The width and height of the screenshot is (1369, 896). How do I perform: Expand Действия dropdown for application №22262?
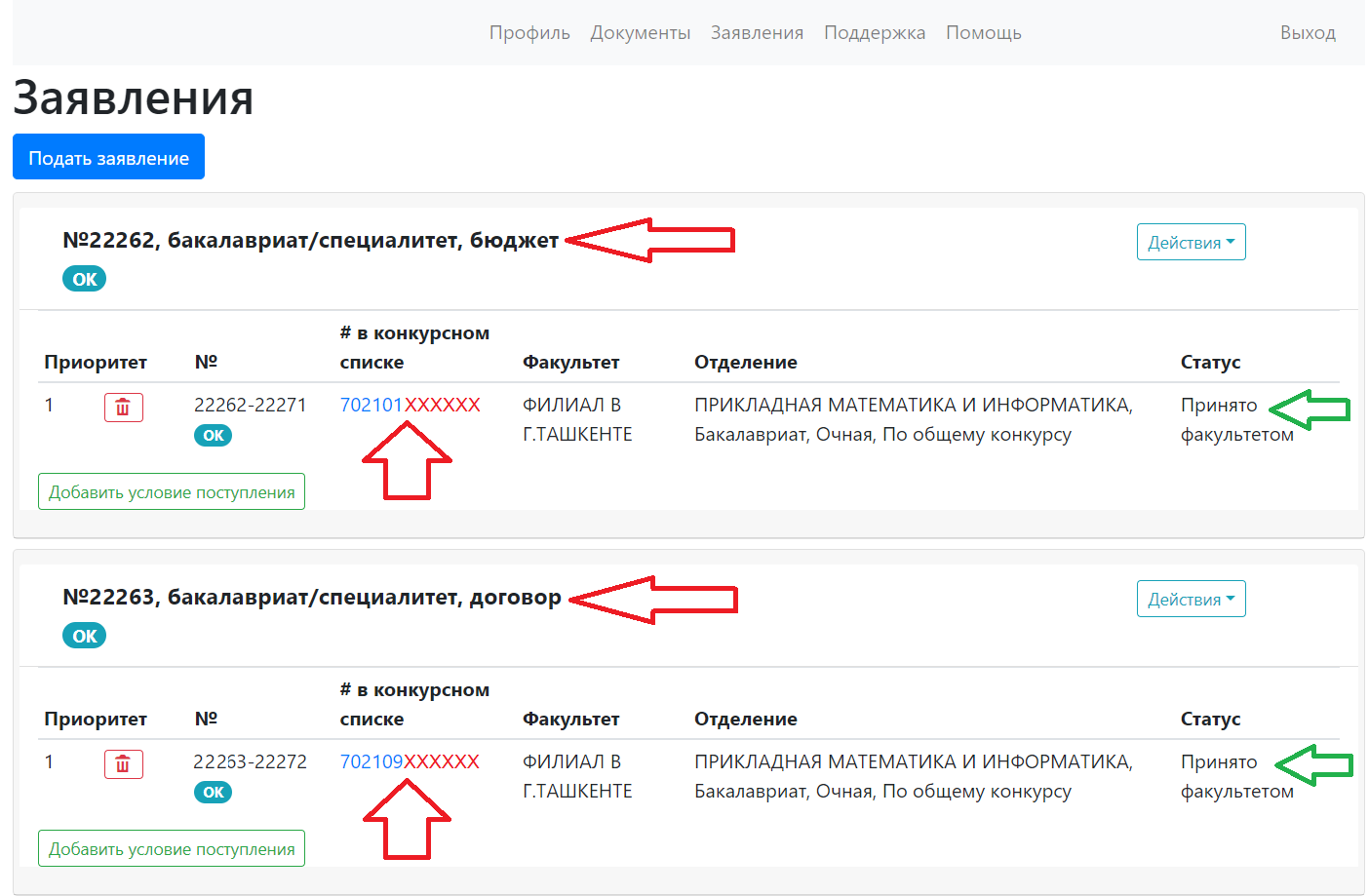tap(1191, 243)
